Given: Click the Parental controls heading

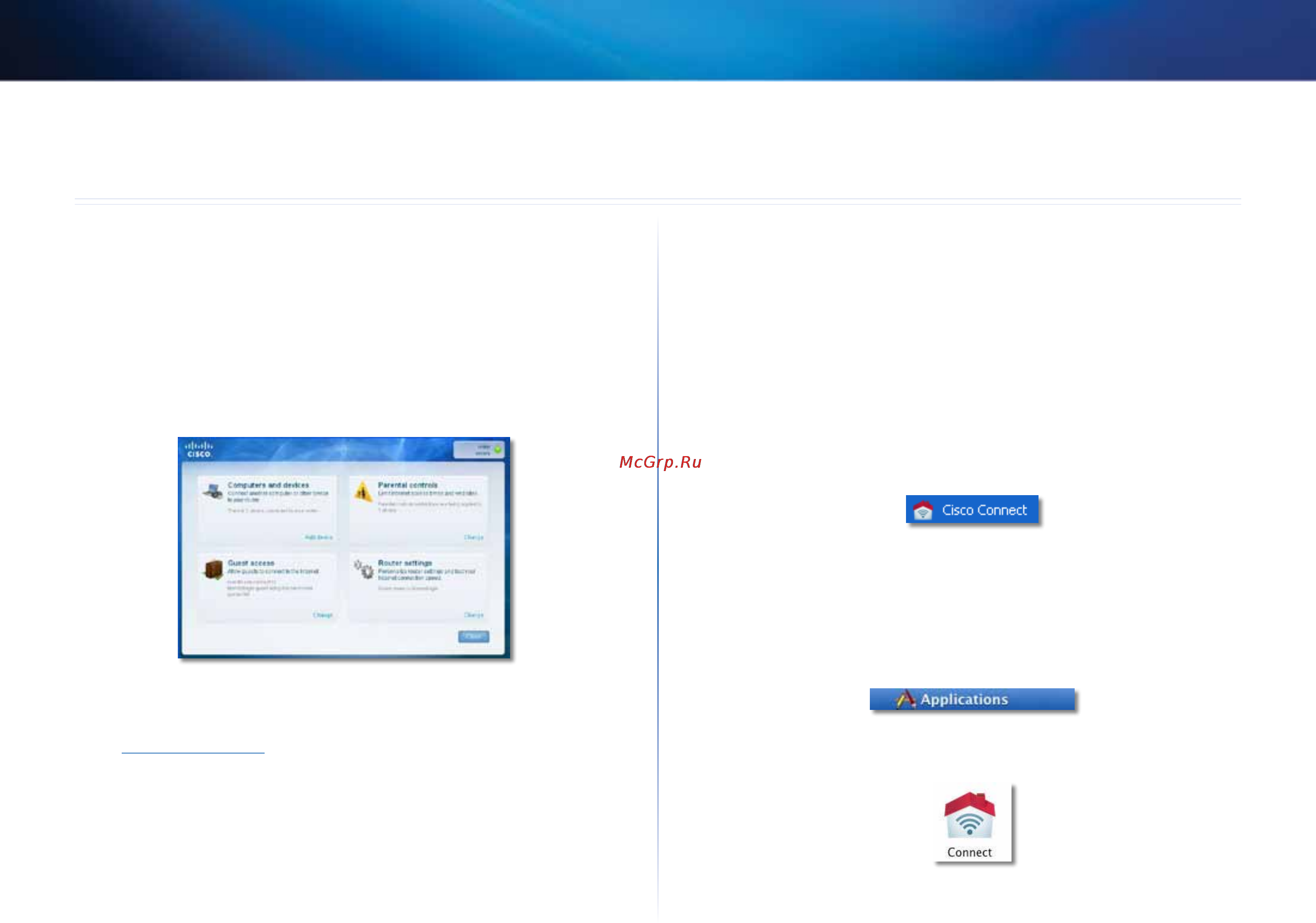Looking at the screenshot, I should click(408, 485).
